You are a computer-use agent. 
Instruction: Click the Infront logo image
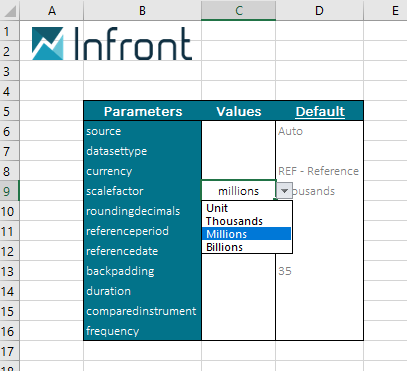(x=112, y=44)
